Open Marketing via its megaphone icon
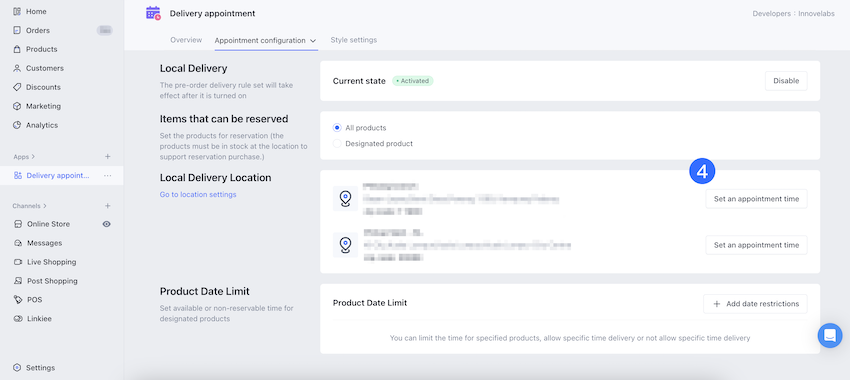The image size is (850, 380). [x=17, y=106]
